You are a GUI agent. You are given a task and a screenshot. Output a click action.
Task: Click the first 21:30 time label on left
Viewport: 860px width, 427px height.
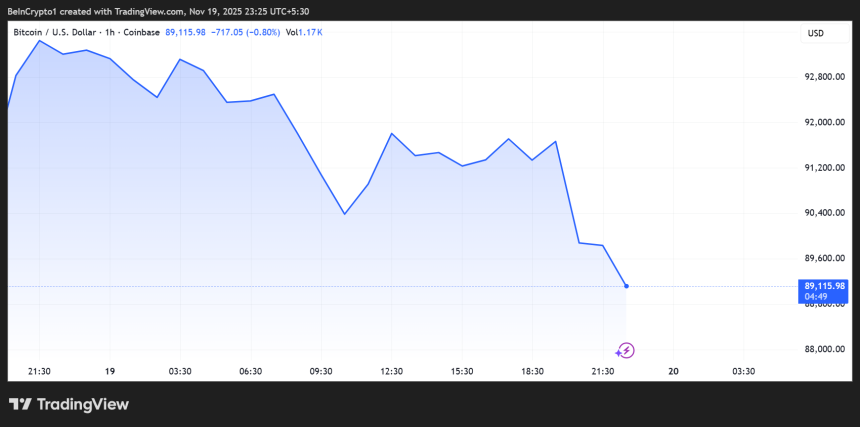pyautogui.click(x=39, y=371)
